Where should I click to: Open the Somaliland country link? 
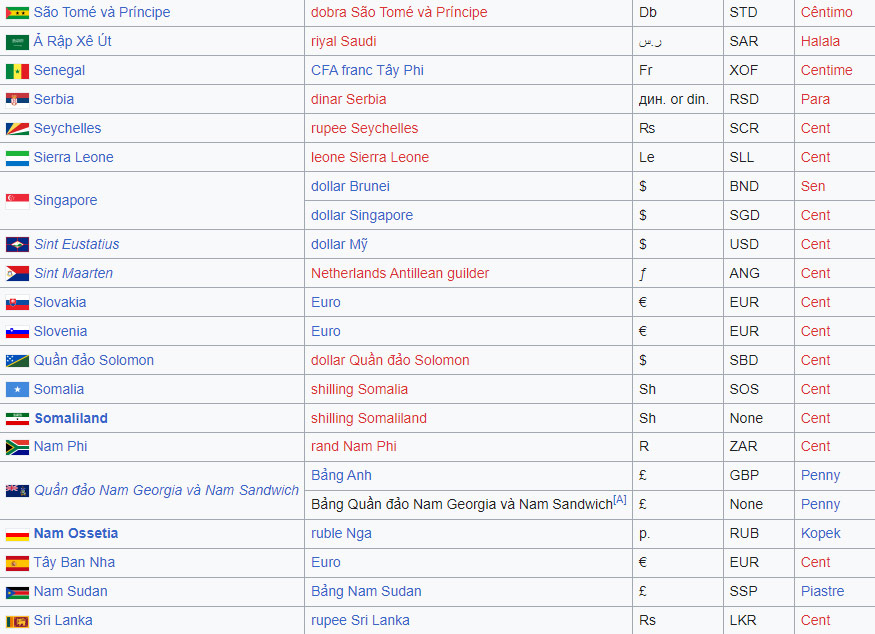71,418
